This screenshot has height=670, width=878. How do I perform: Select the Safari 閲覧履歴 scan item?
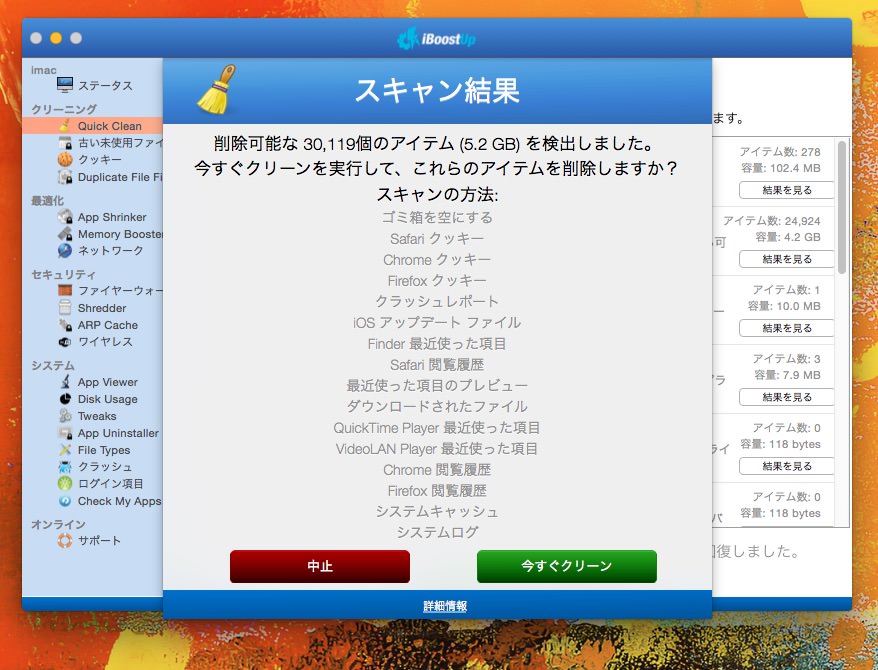pos(437,365)
